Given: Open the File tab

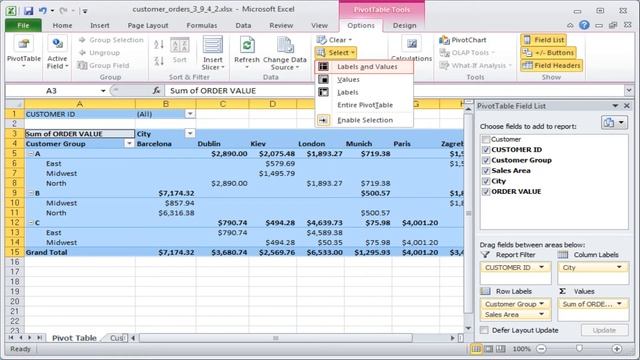Looking at the screenshot, I should pyautogui.click(x=23, y=25).
